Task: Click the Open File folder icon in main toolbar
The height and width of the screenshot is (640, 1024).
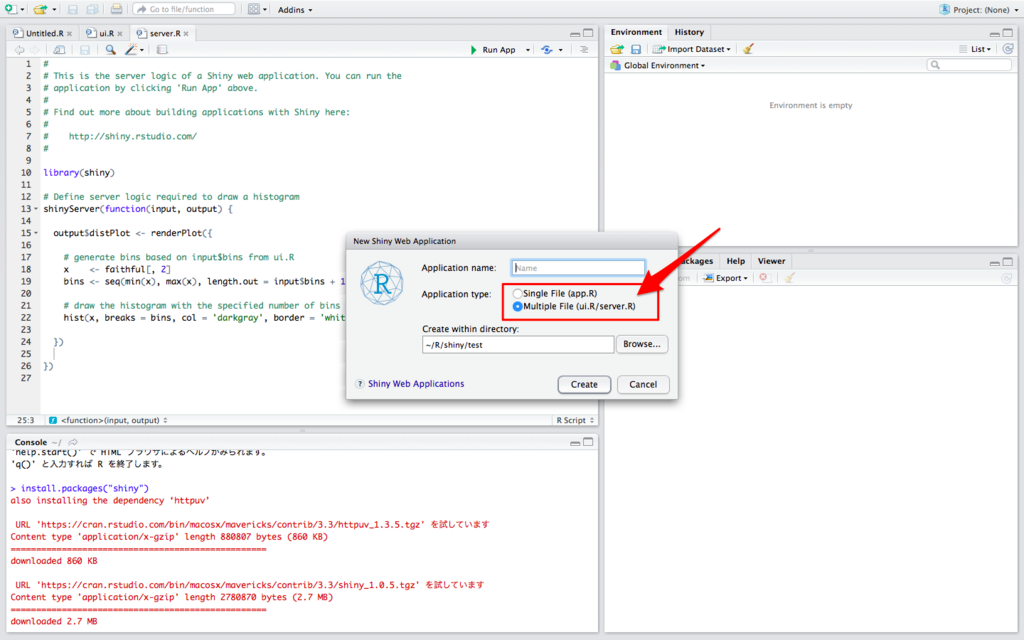Action: pyautogui.click(x=40, y=9)
